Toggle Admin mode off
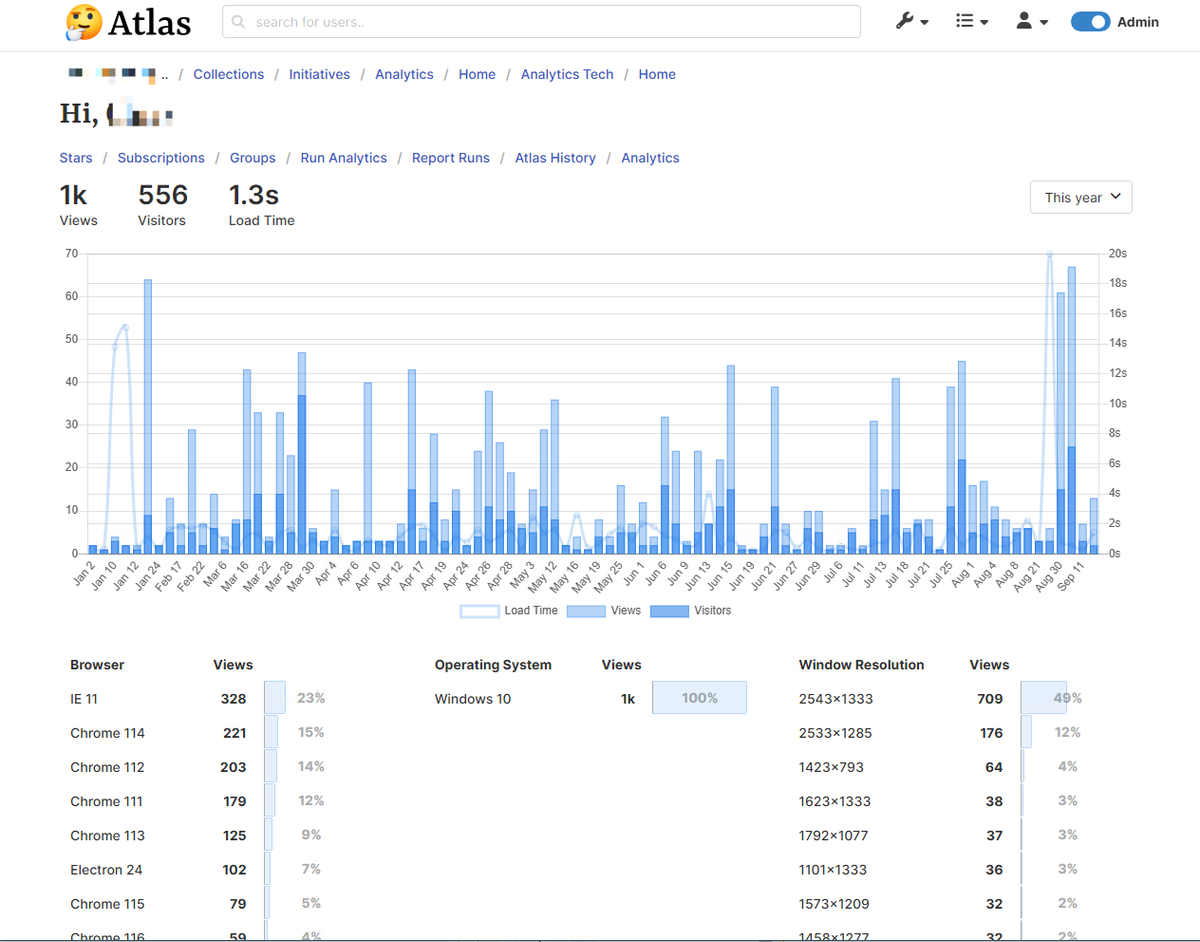 [x=1090, y=20]
